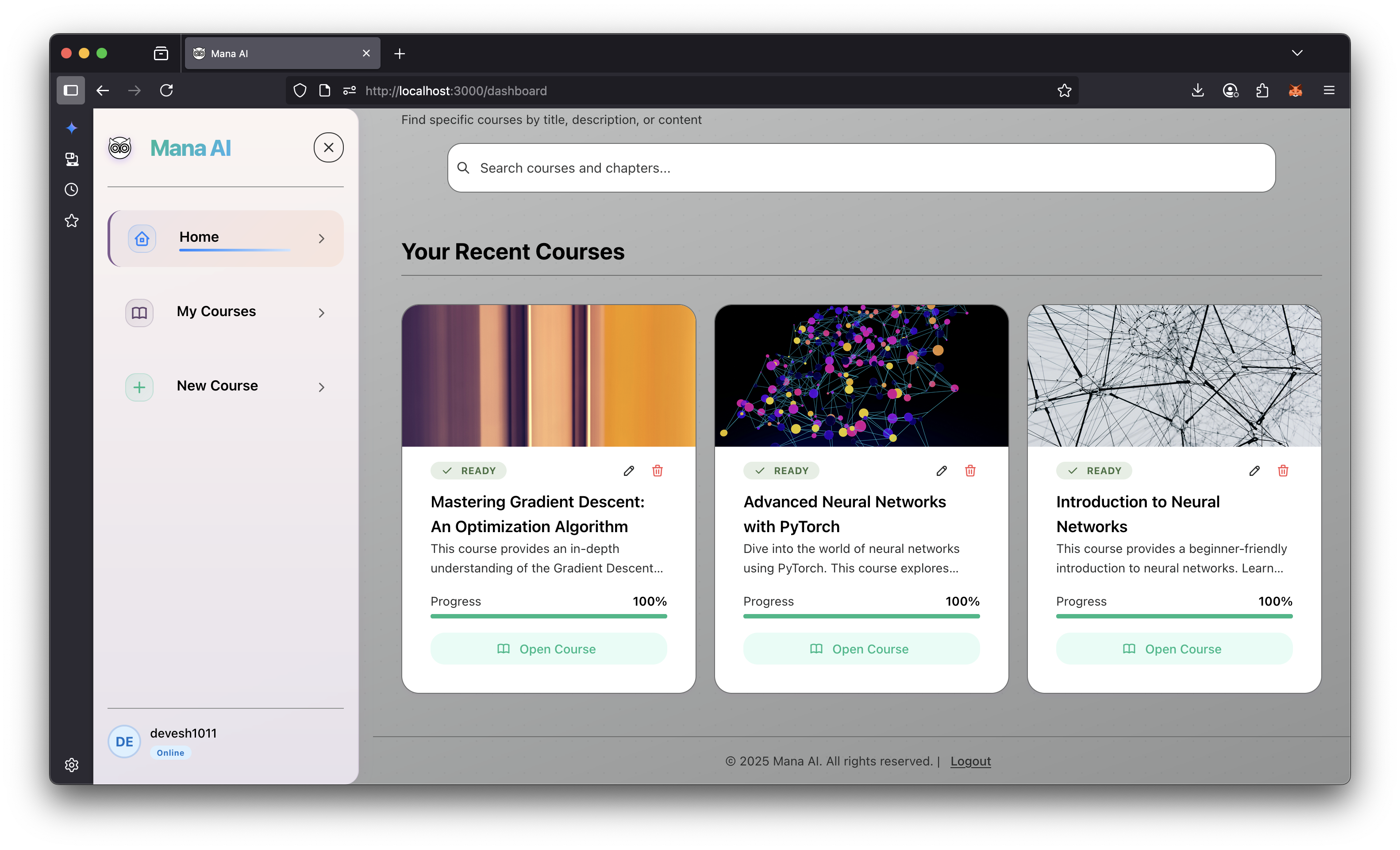Open the My Courses menu item
This screenshot has height=850, width=1400.
click(216, 312)
